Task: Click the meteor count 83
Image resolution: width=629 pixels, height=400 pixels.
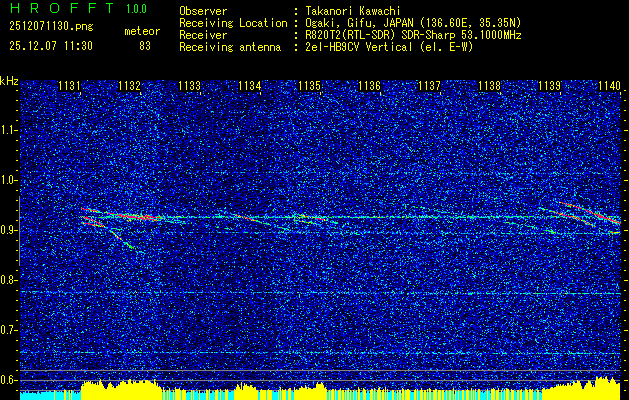Action: pyautogui.click(x=145, y=46)
